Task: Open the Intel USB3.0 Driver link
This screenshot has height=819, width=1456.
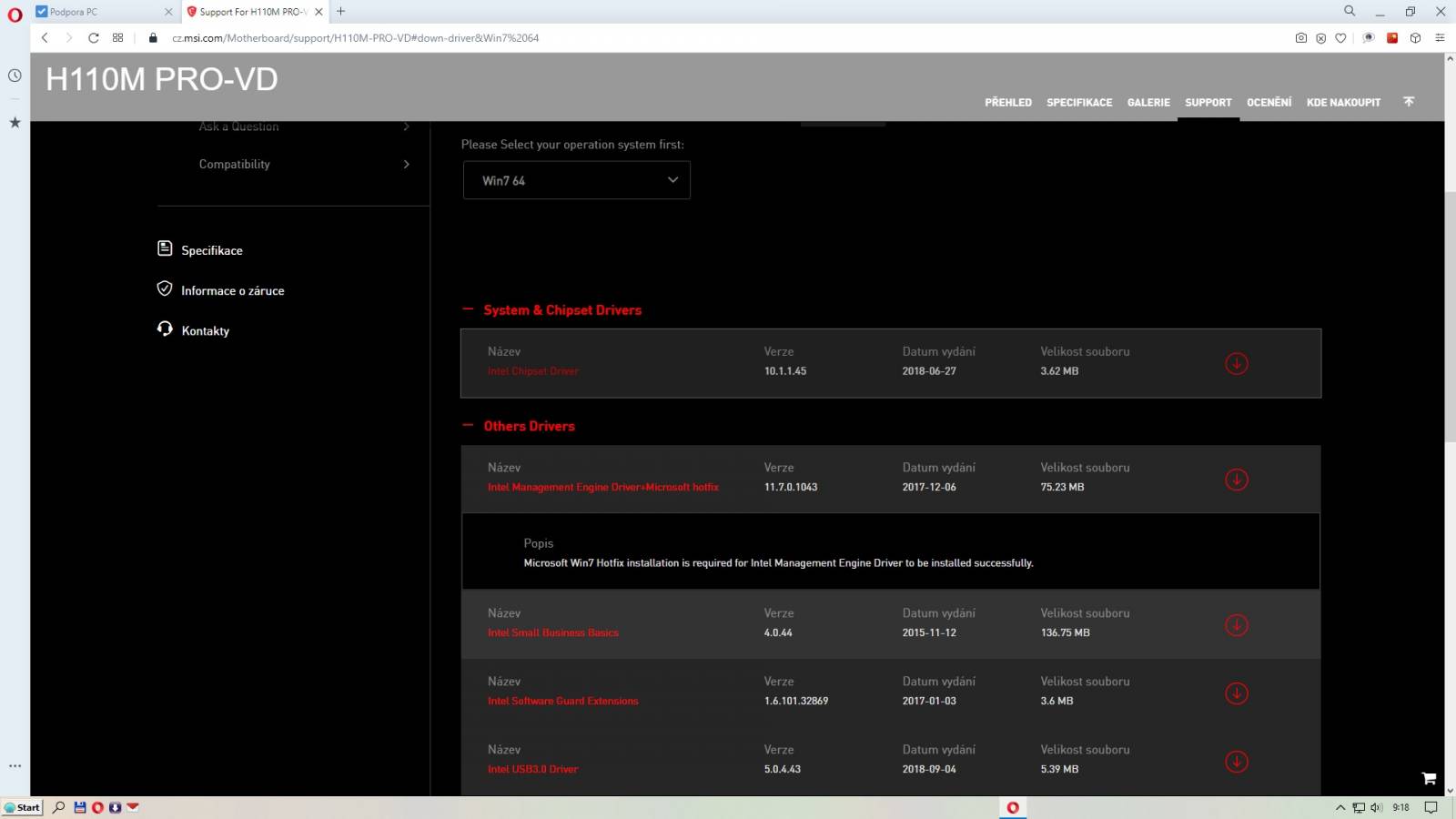Action: point(532,769)
